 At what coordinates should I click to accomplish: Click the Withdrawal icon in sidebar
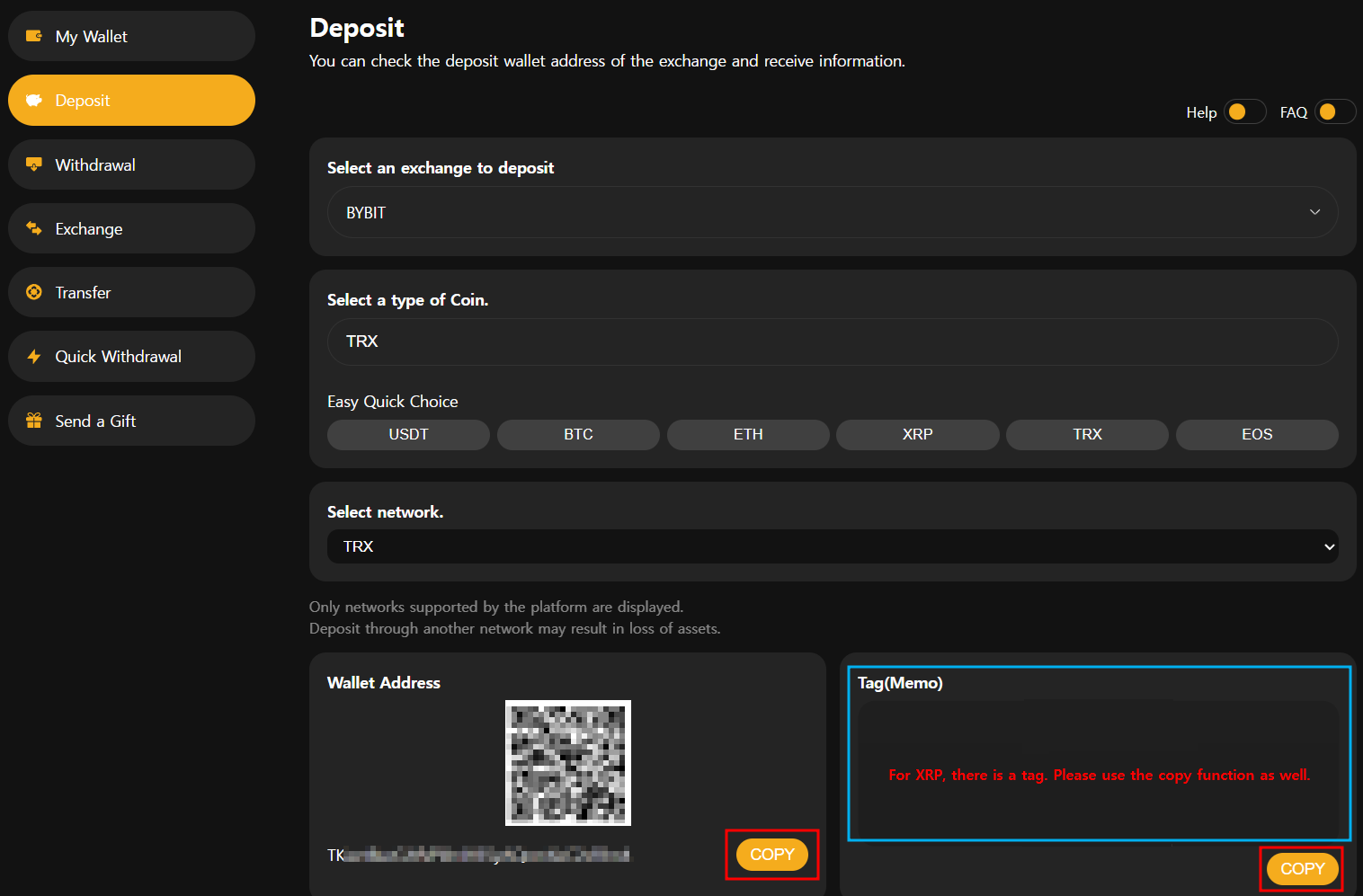coord(34,164)
